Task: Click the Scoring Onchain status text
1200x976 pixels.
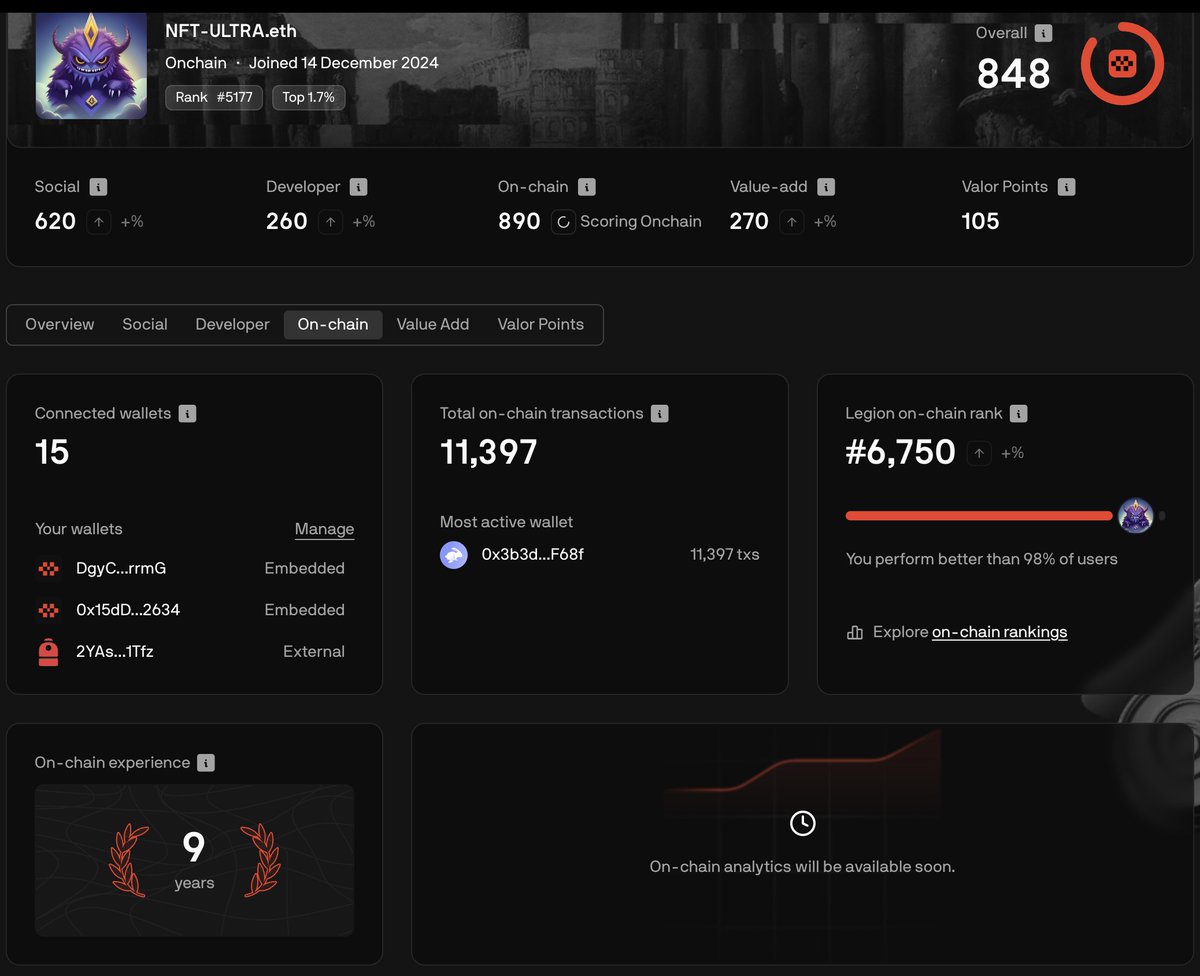Action: tap(641, 222)
